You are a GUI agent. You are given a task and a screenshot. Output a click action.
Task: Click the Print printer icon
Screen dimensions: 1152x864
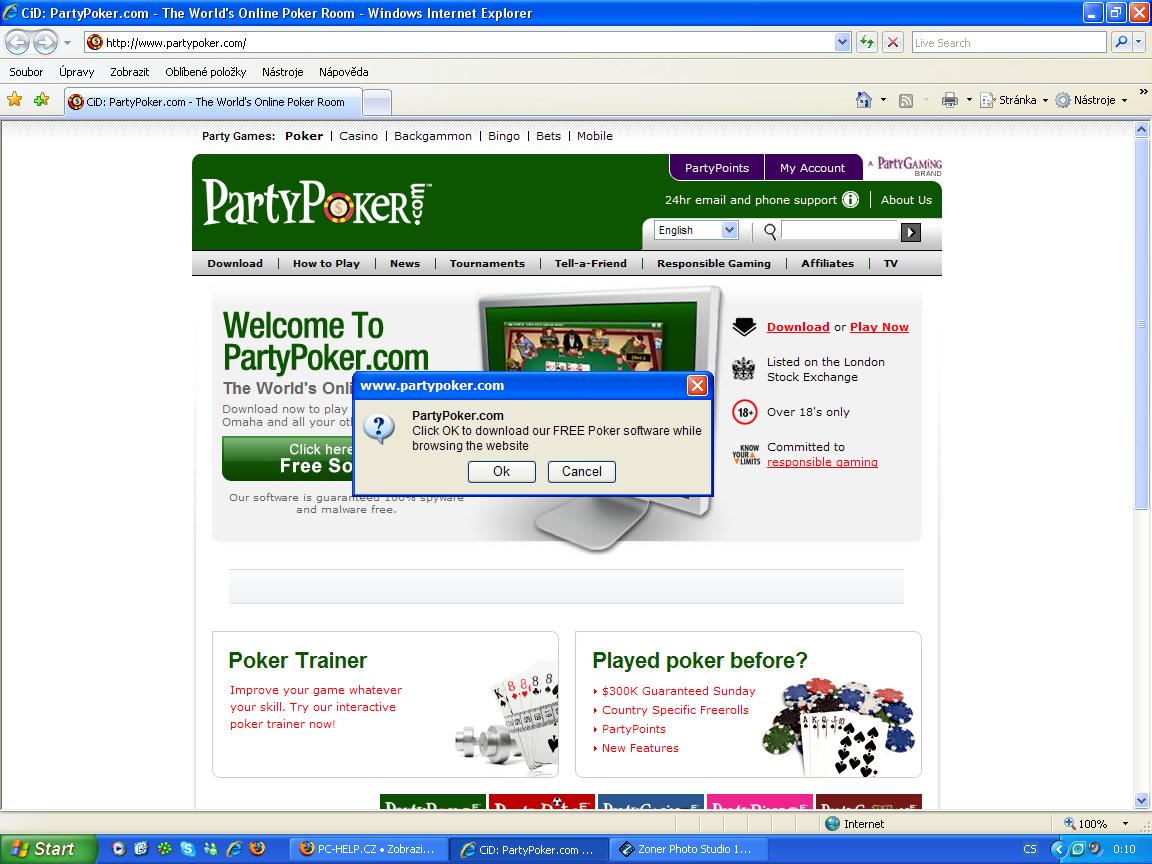click(950, 100)
